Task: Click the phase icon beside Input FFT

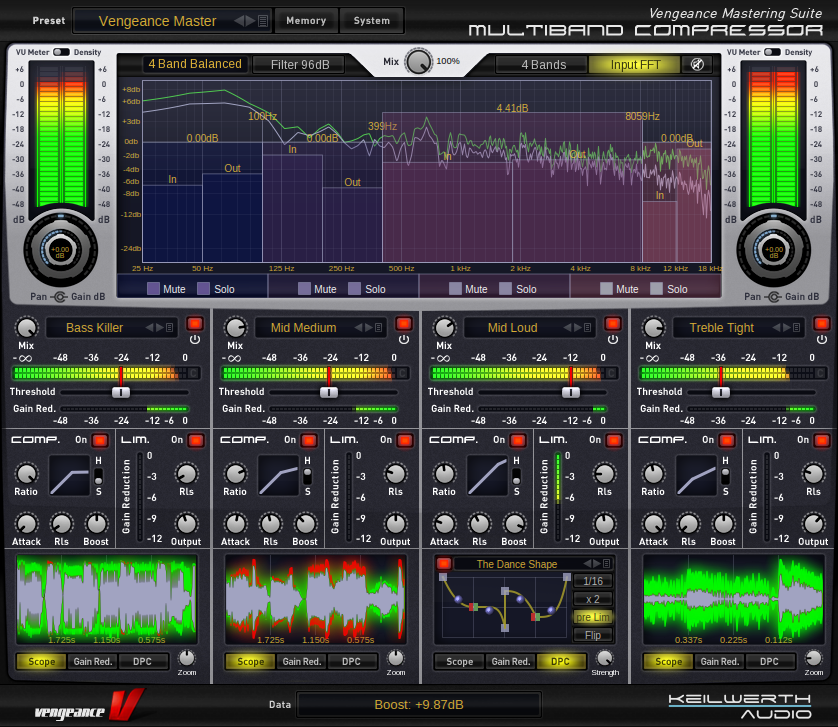Action: pos(696,65)
